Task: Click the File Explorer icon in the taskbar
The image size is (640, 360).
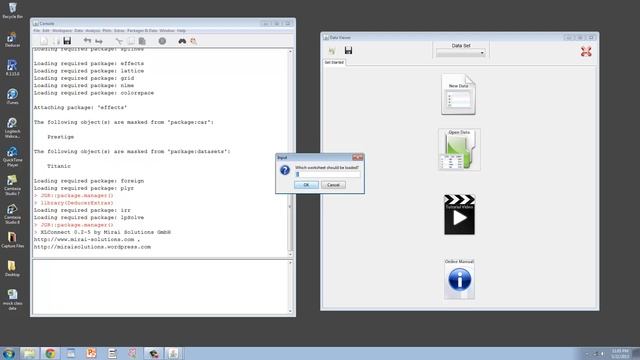Action: 29,353
